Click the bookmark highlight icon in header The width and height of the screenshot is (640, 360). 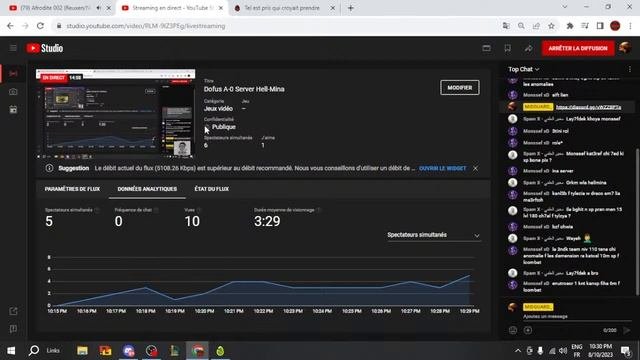pyautogui.click(x=507, y=48)
